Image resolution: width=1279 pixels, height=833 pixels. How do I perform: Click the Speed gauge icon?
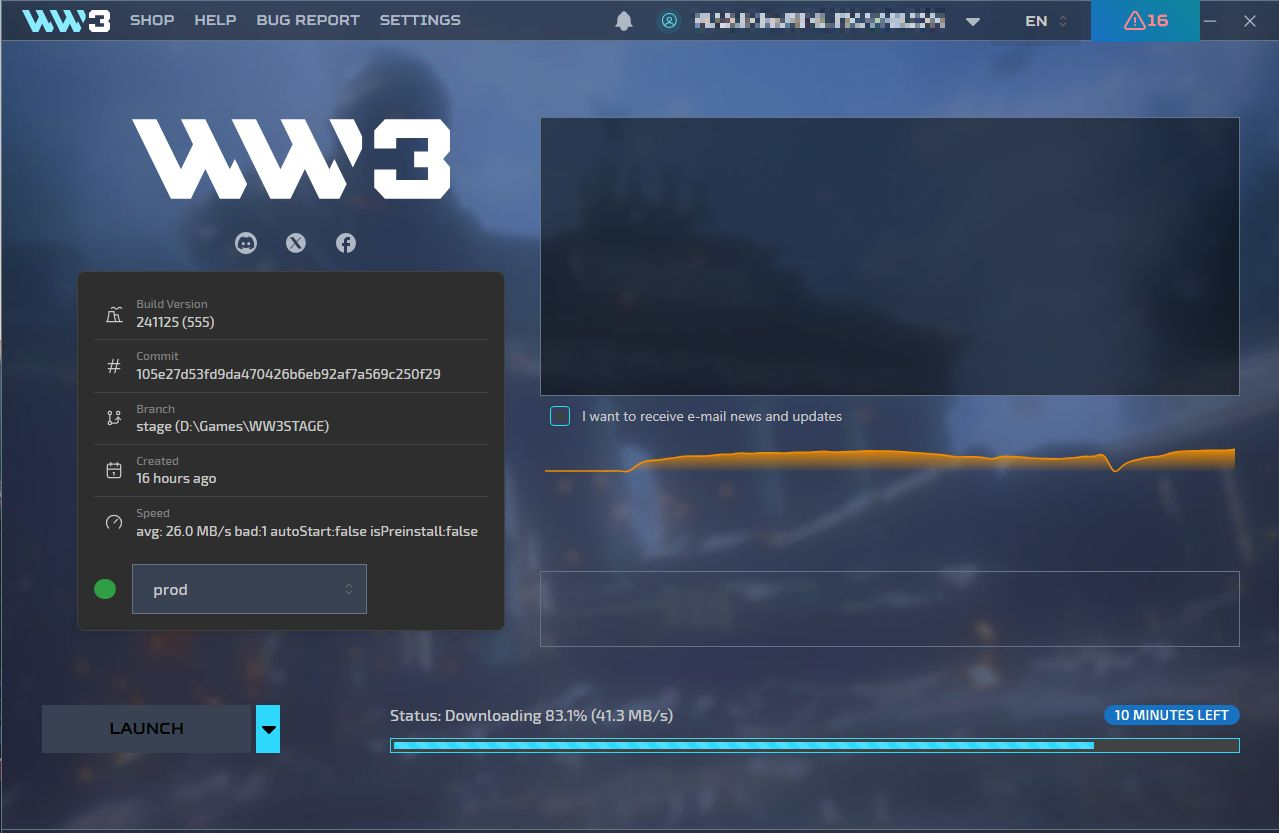click(x=114, y=522)
